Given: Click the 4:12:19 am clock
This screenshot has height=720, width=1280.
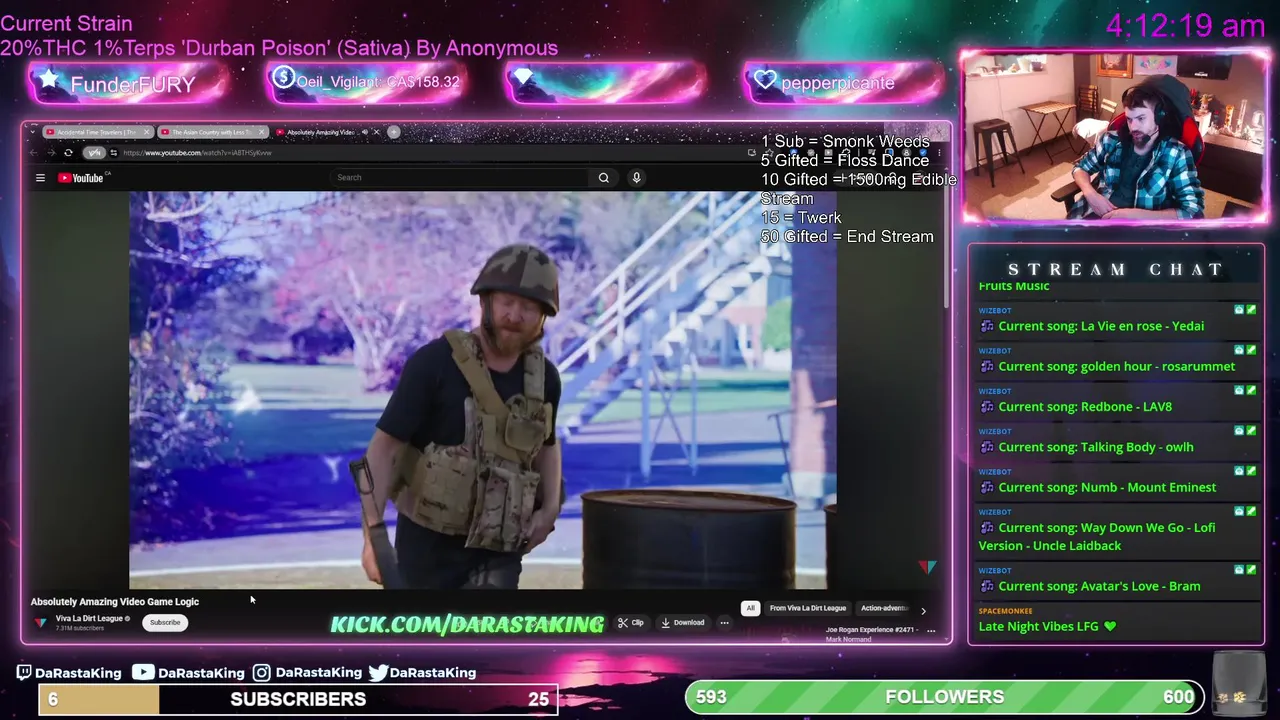Looking at the screenshot, I should point(1185,26).
